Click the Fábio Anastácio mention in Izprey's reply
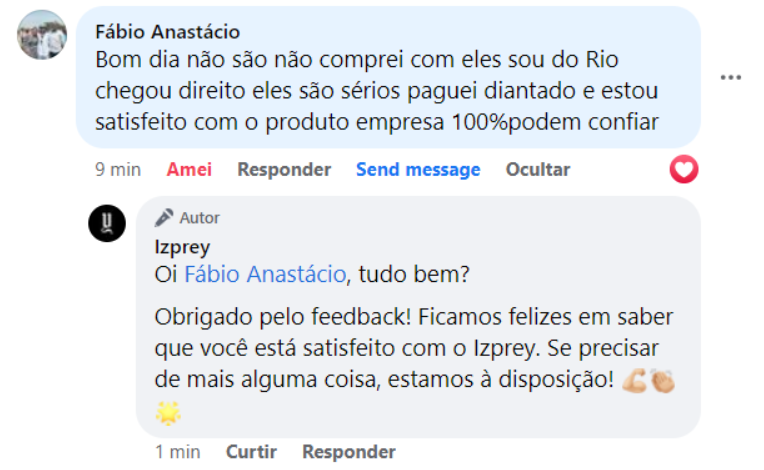This screenshot has height=470, width=764. pyautogui.click(x=264, y=273)
